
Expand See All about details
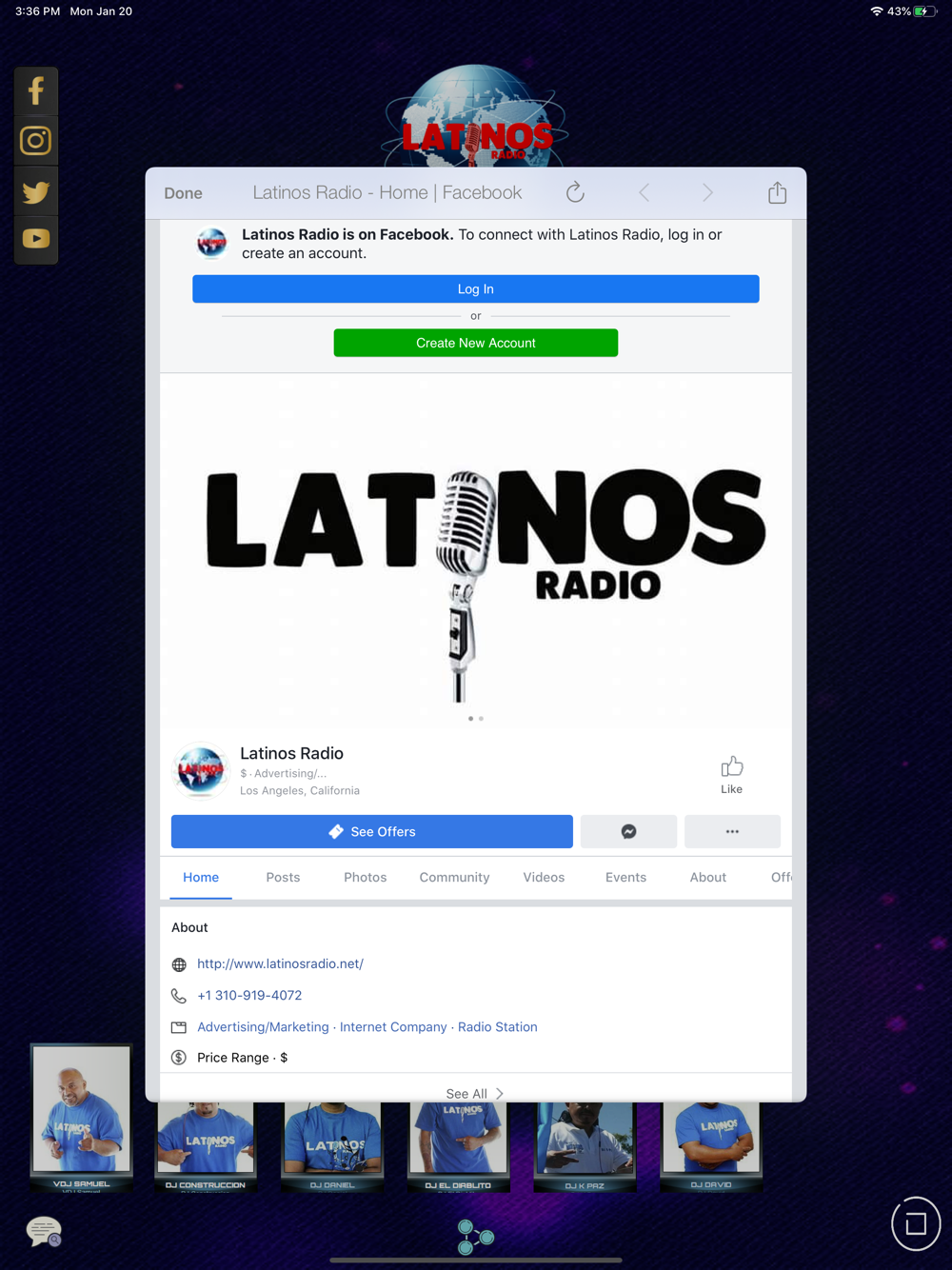(475, 1093)
